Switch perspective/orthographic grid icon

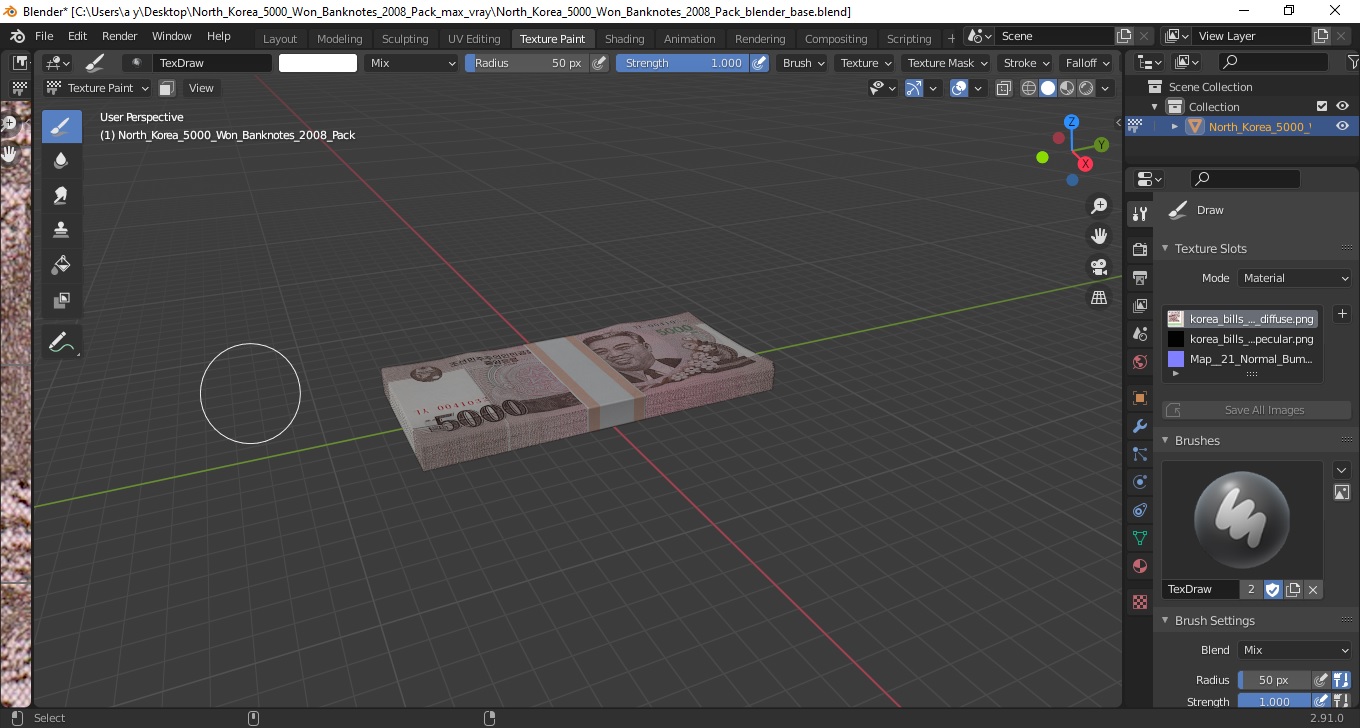point(1099,298)
